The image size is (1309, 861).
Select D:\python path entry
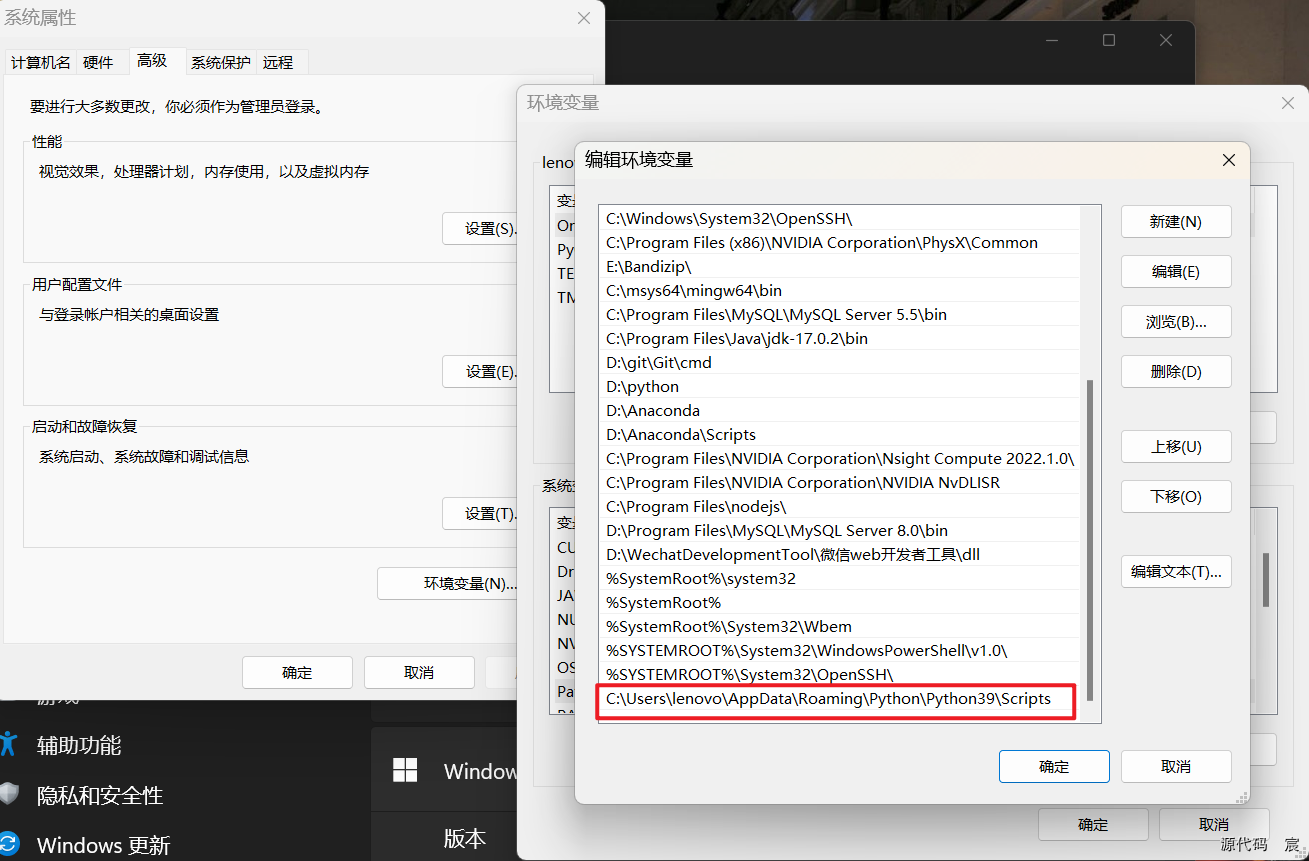(839, 386)
